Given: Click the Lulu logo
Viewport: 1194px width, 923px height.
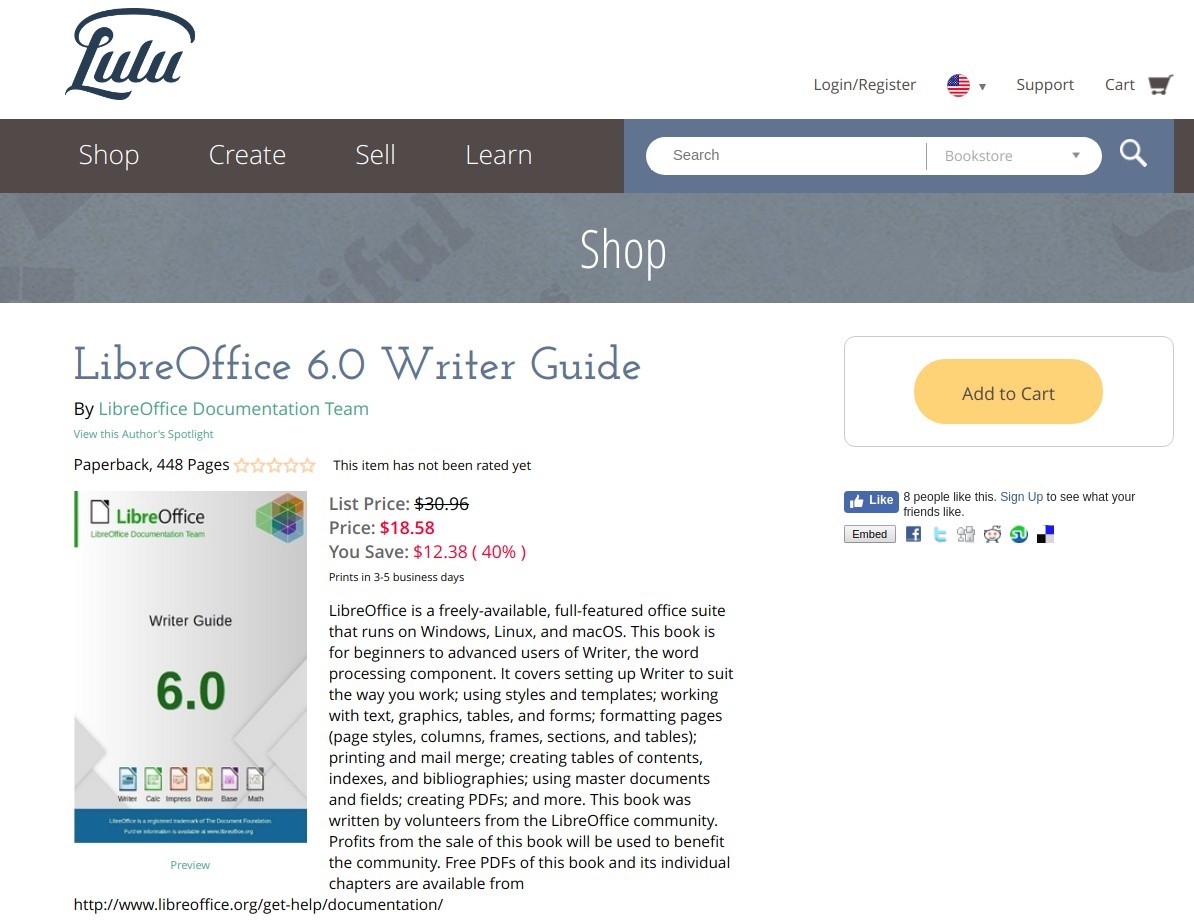Looking at the screenshot, I should (129, 54).
